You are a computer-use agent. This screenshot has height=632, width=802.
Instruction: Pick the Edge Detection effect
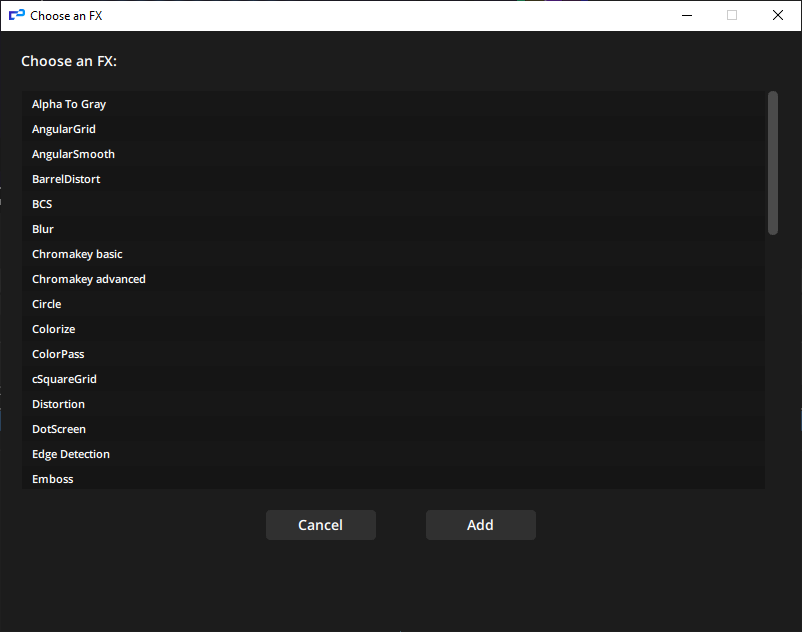(393, 455)
